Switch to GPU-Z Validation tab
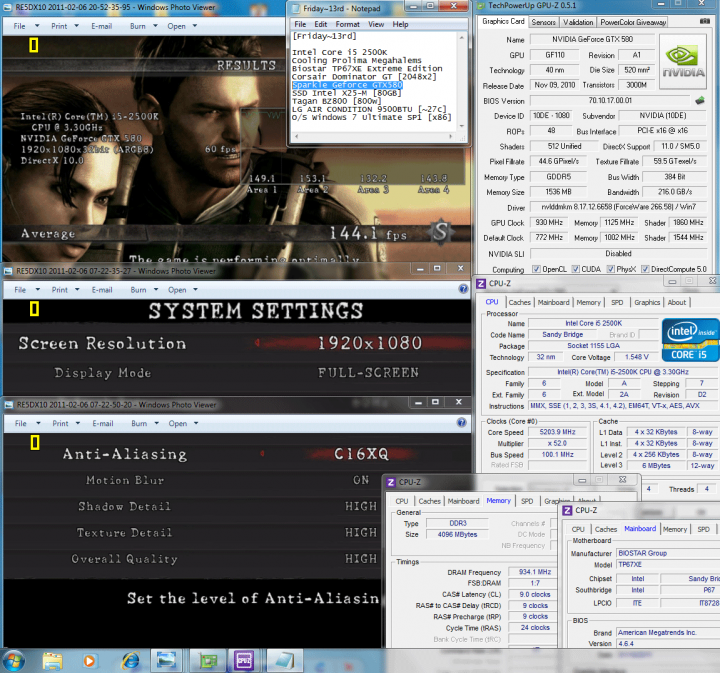 (578, 22)
